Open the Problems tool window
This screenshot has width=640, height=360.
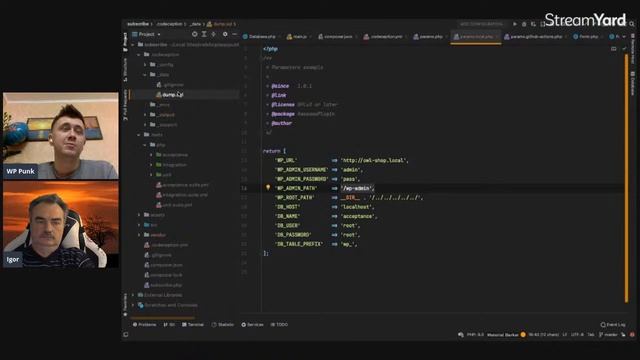(x=144, y=325)
